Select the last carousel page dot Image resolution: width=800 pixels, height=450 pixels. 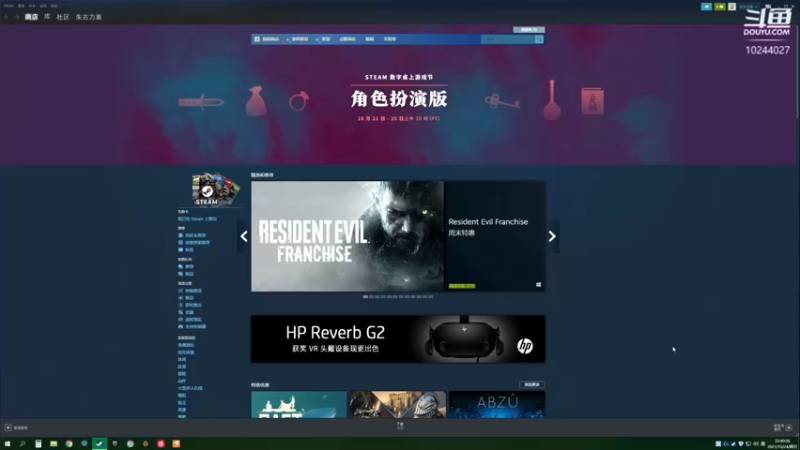point(431,296)
